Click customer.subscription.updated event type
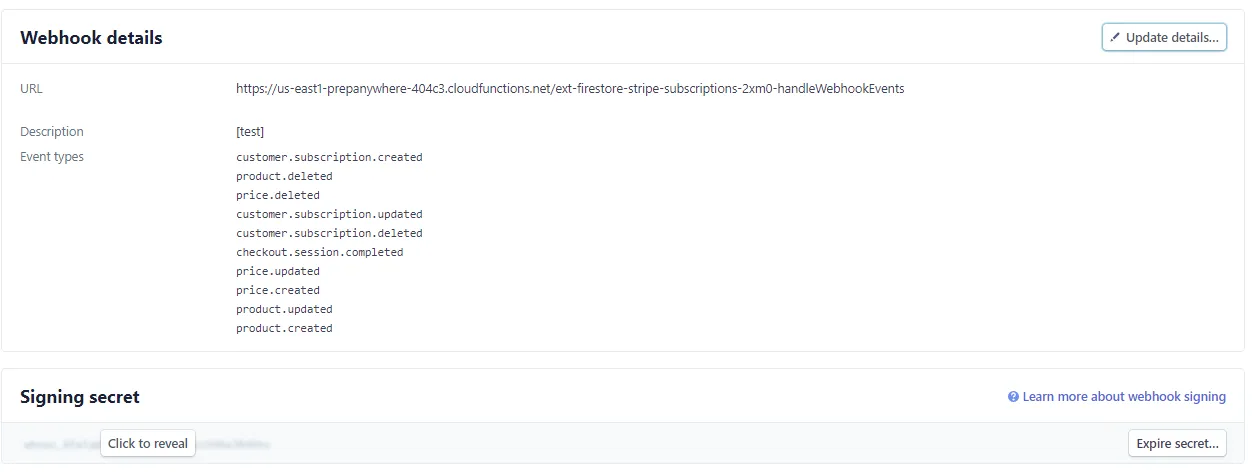The image size is (1253, 472). pos(329,214)
